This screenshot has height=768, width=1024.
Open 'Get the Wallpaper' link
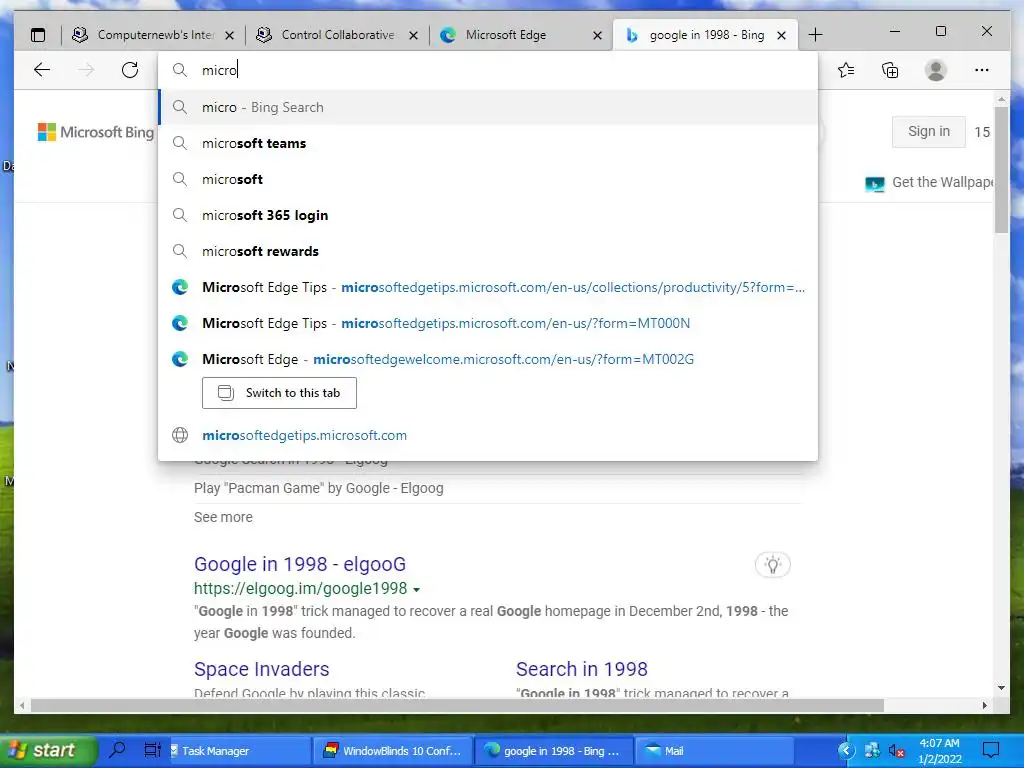[x=942, y=182]
